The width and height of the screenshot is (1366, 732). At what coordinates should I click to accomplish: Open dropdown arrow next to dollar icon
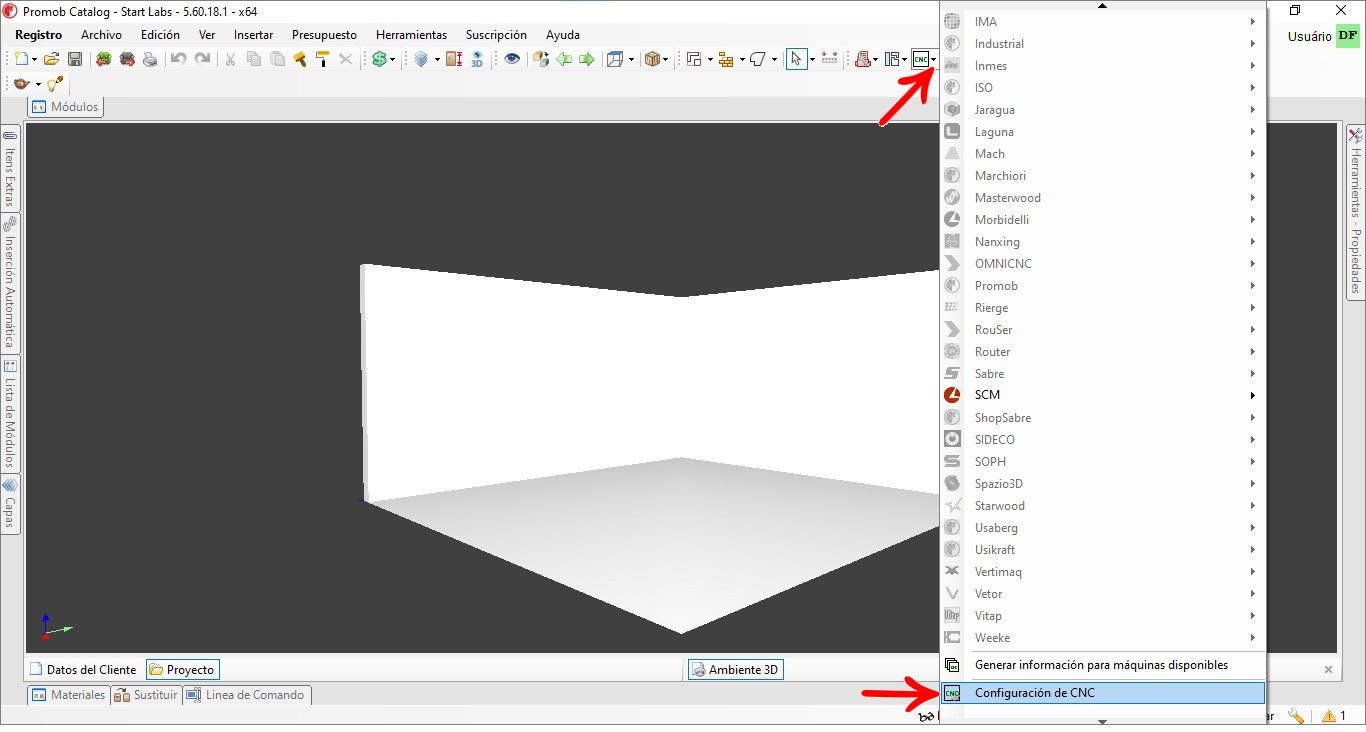[x=392, y=60]
